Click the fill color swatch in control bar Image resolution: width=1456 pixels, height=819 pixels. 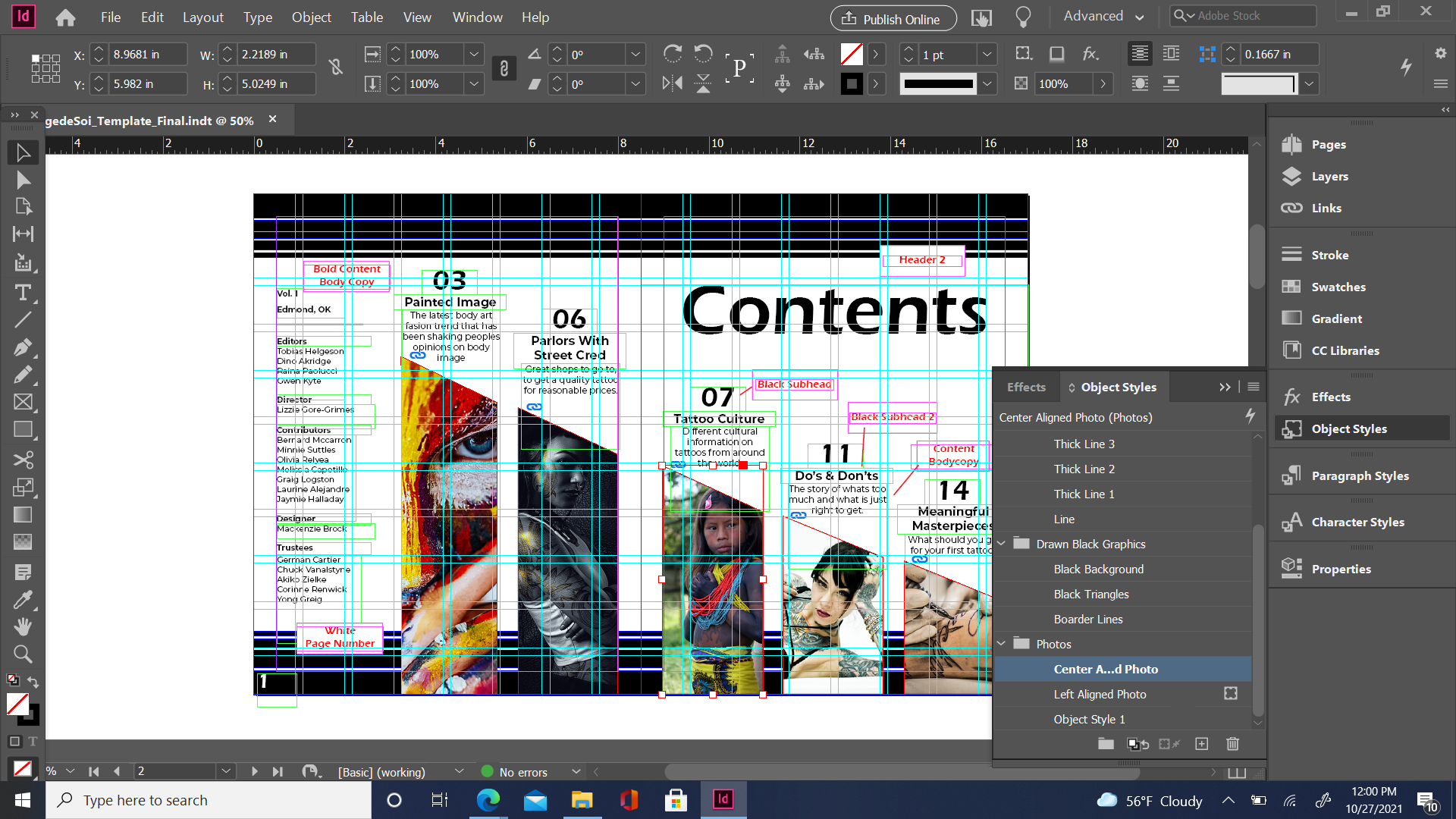(852, 55)
